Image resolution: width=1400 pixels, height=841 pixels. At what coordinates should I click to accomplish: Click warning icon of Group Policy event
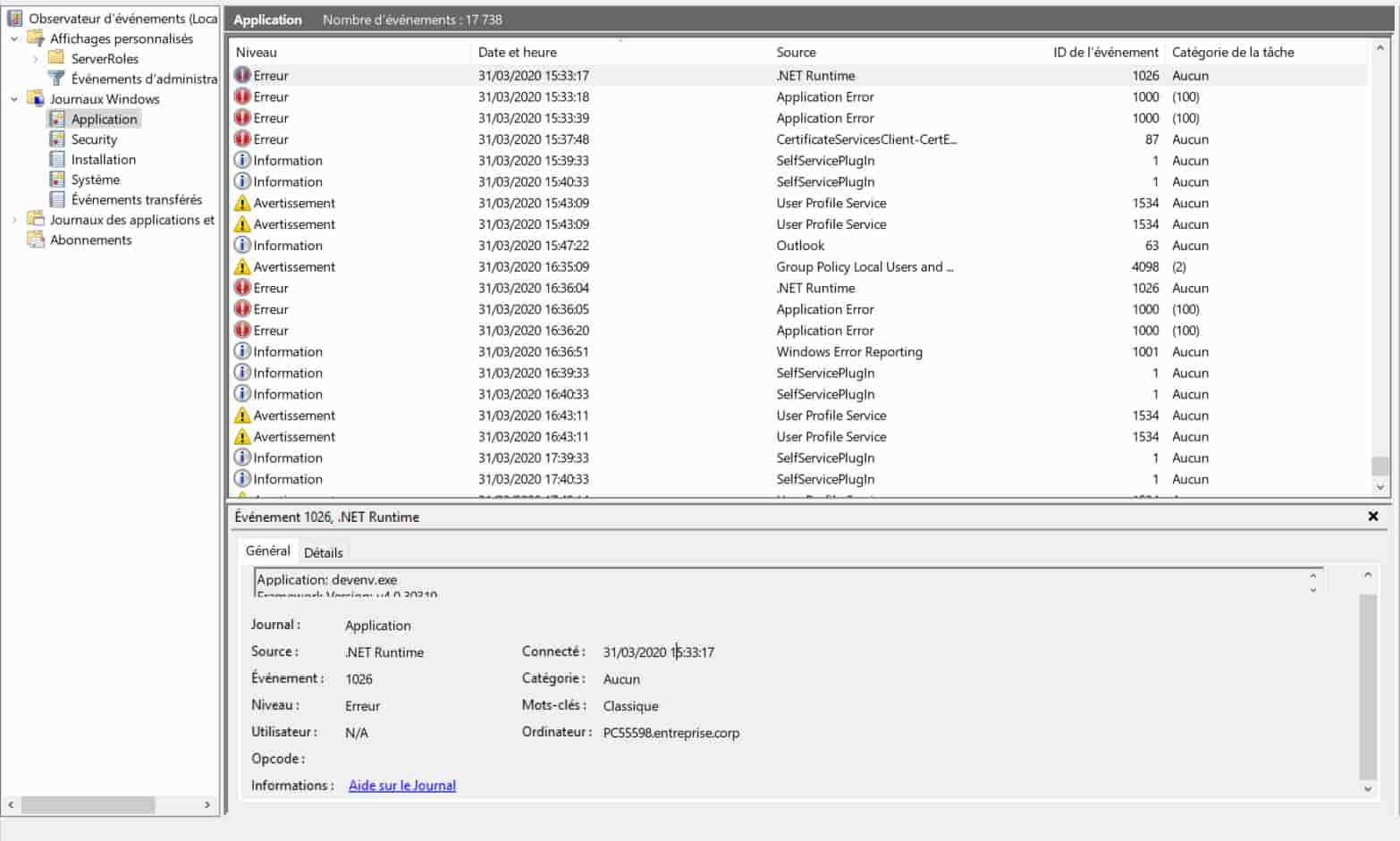coord(242,266)
